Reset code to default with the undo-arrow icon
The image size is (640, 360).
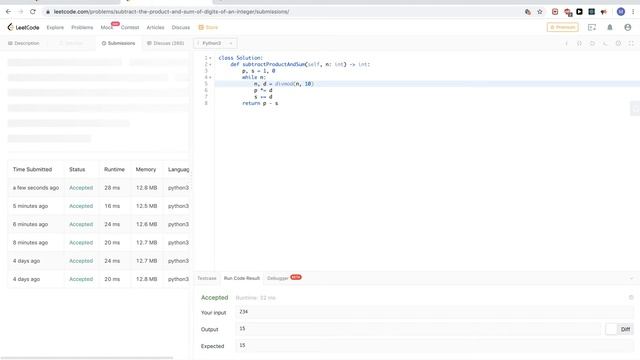592,43
